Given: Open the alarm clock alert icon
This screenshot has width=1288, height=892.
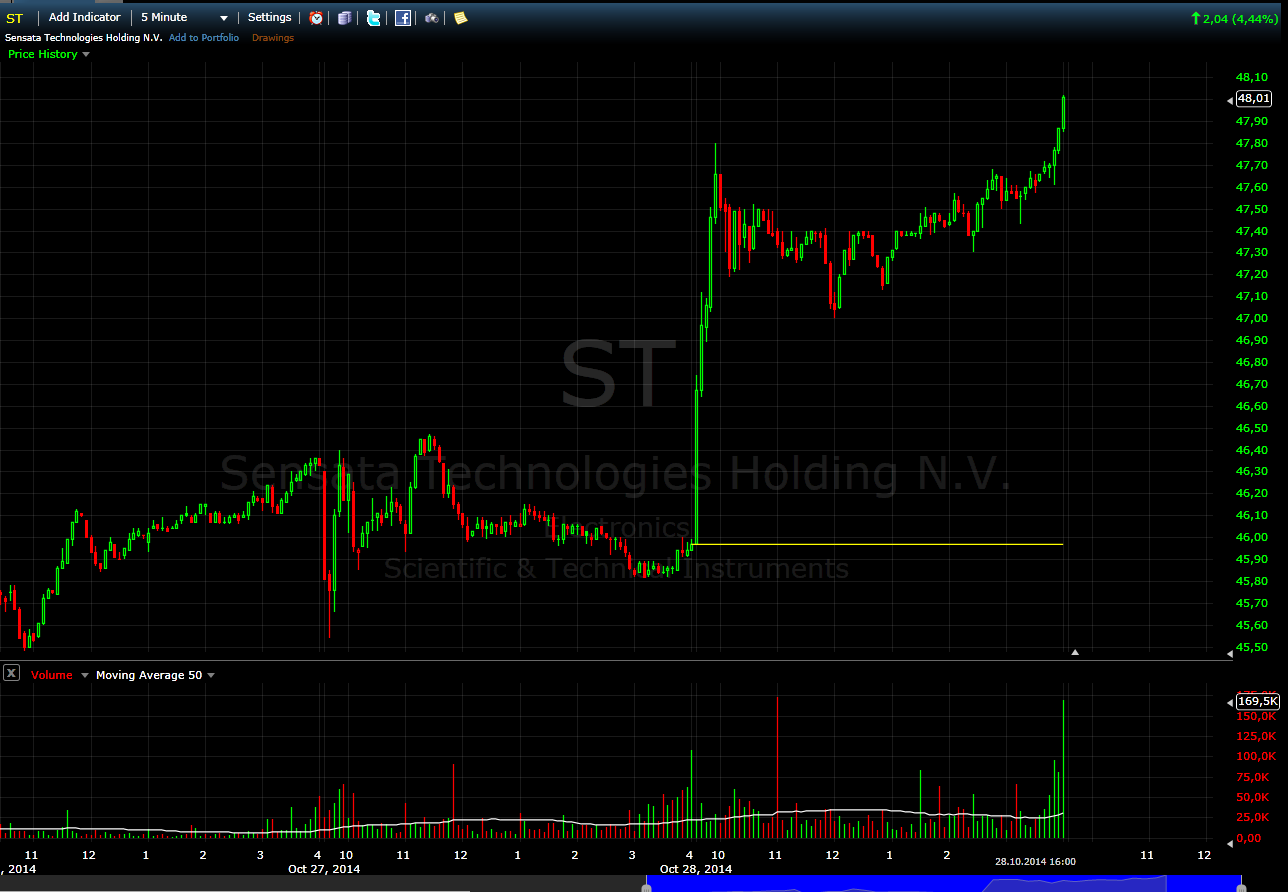Looking at the screenshot, I should 316,18.
